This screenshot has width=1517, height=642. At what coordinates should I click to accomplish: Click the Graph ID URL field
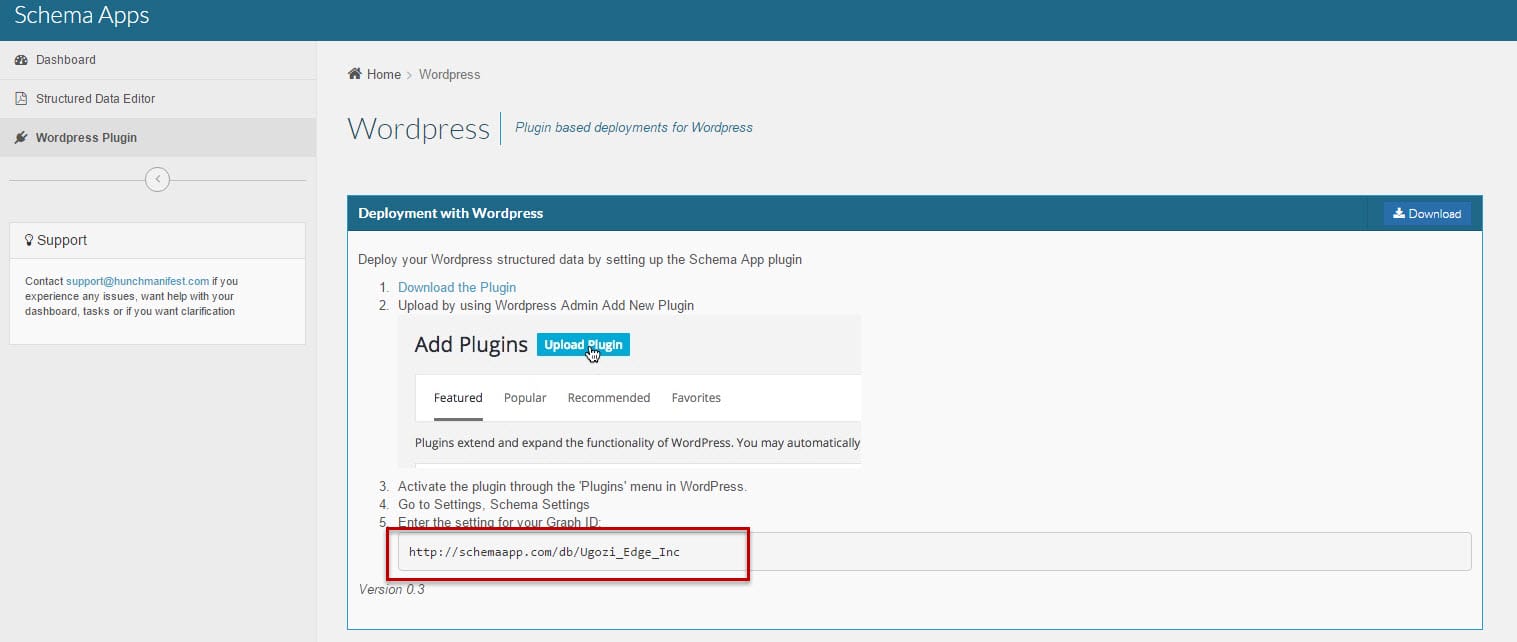coord(934,552)
